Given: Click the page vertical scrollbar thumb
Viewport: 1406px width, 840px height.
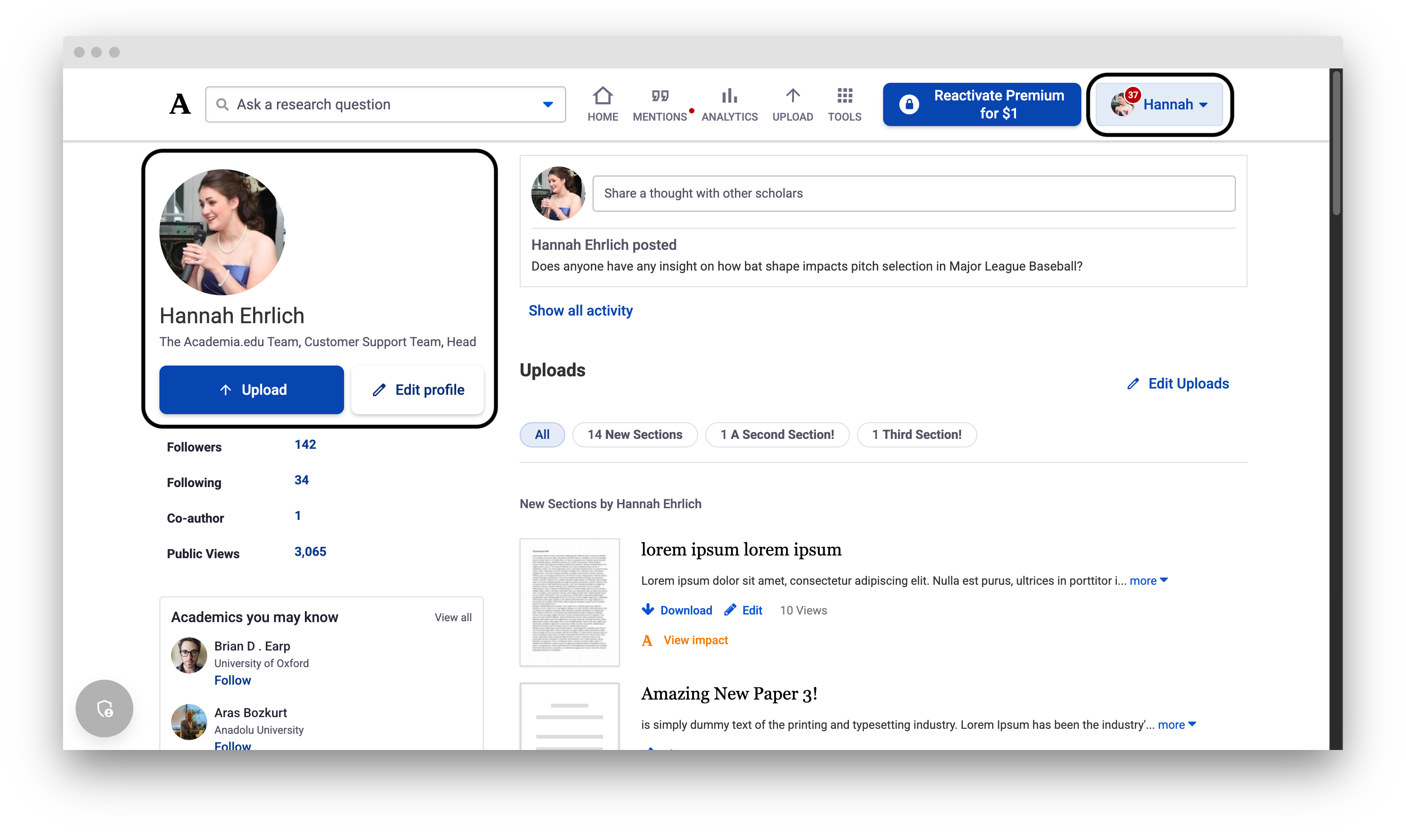Looking at the screenshot, I should point(1336,143).
